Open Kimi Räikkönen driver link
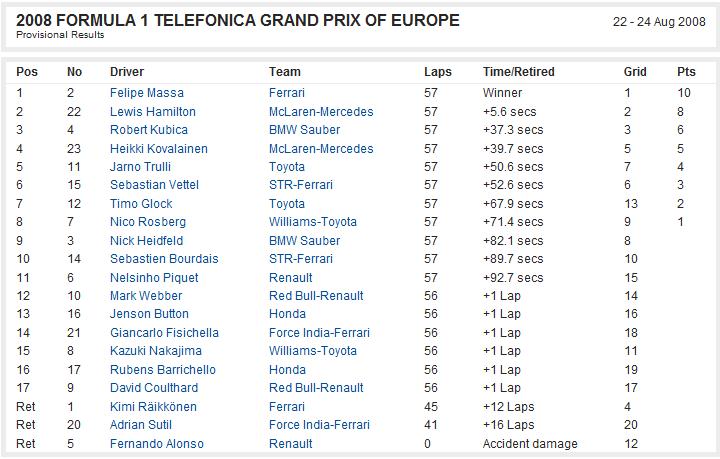 (153, 407)
